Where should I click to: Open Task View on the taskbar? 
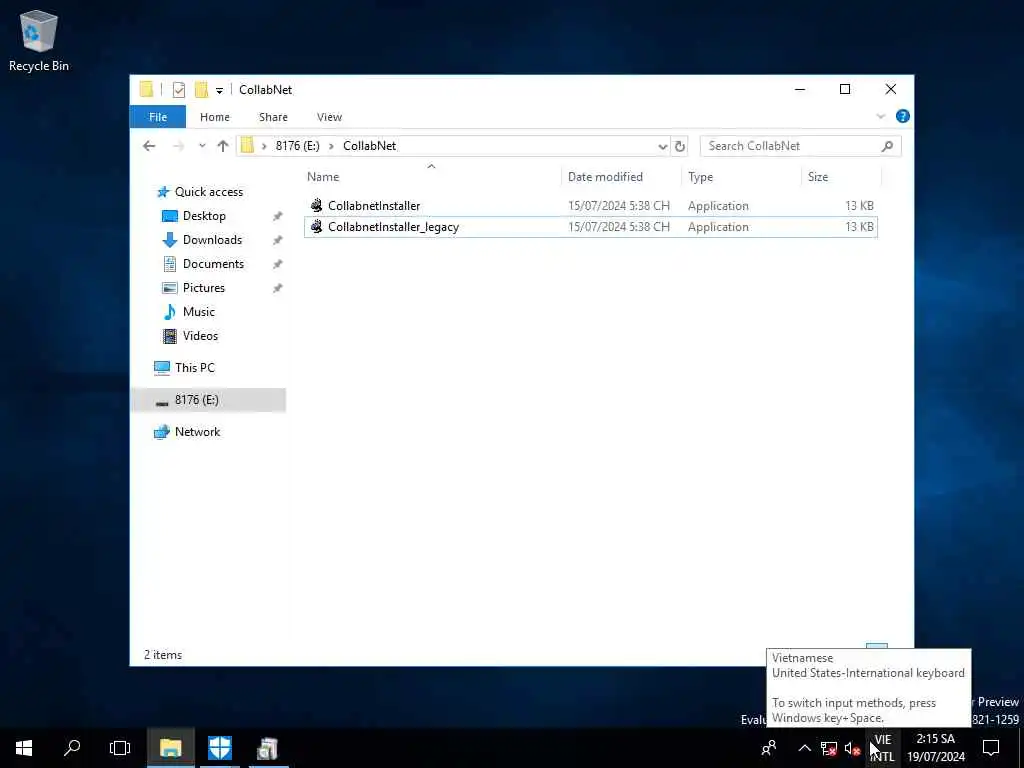(120, 748)
